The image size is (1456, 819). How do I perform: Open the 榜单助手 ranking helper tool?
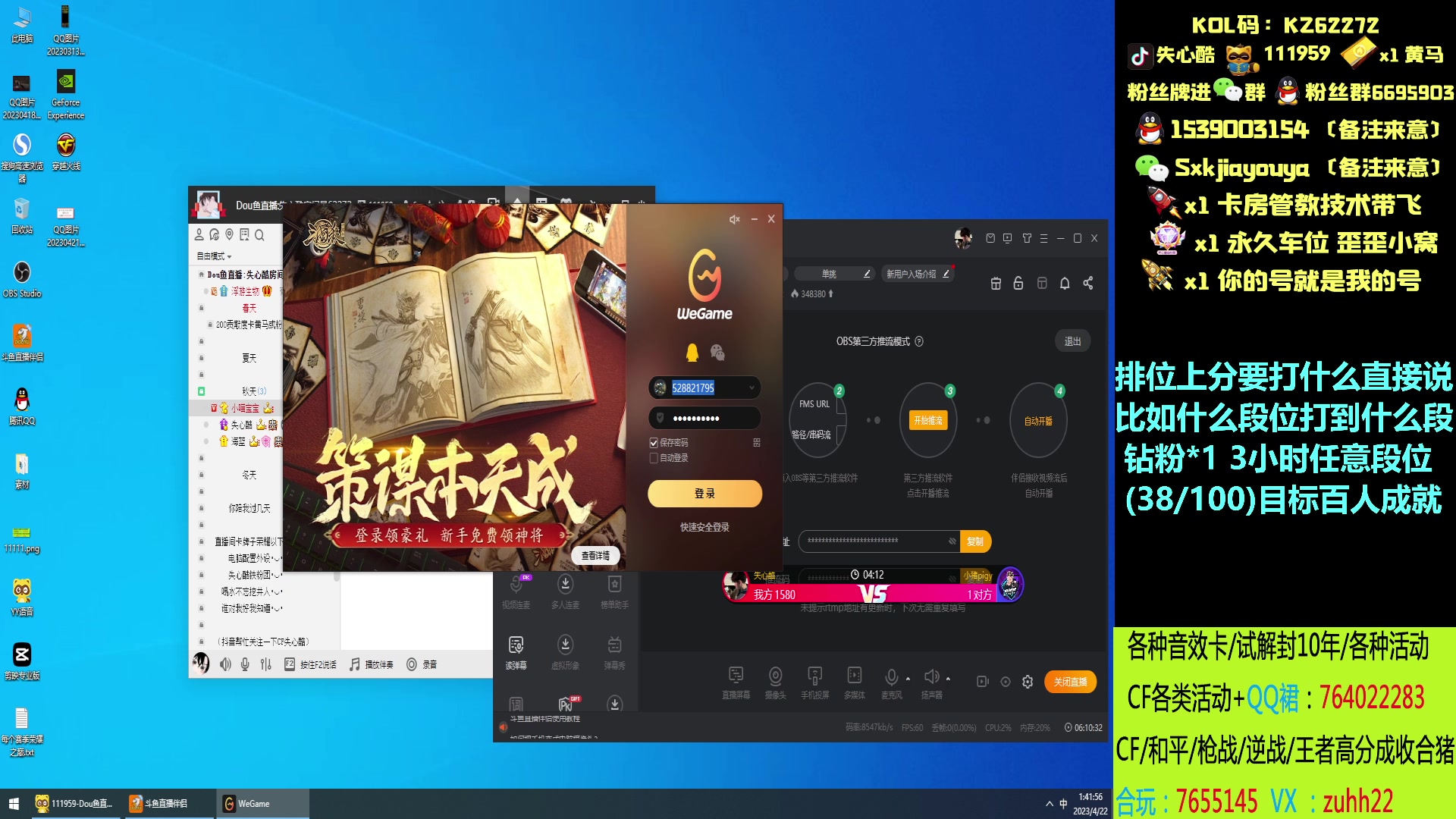tap(614, 592)
